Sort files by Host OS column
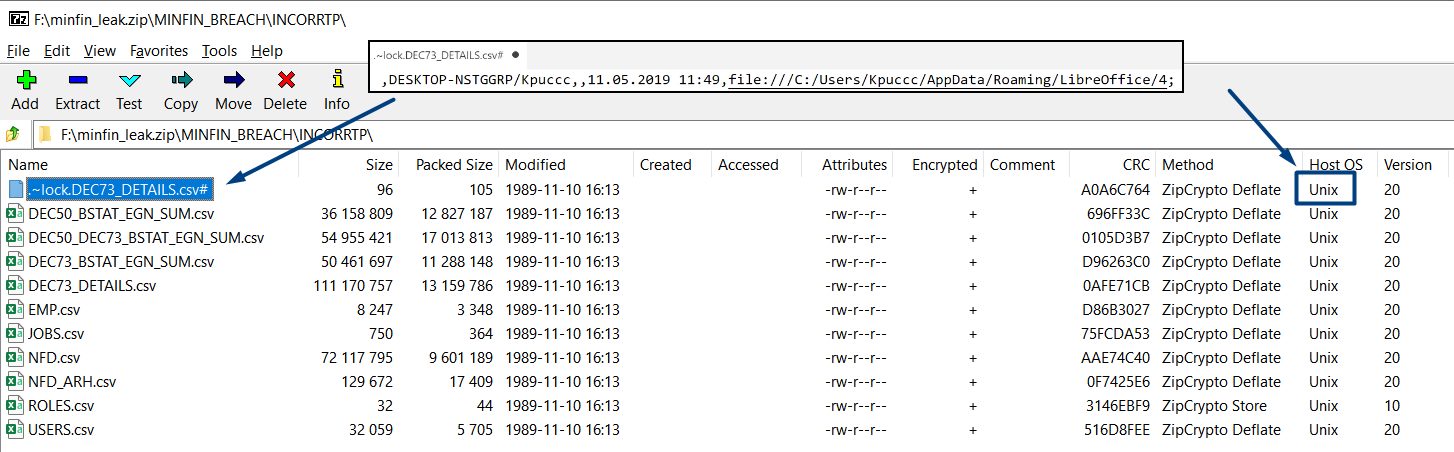 (x=1336, y=165)
